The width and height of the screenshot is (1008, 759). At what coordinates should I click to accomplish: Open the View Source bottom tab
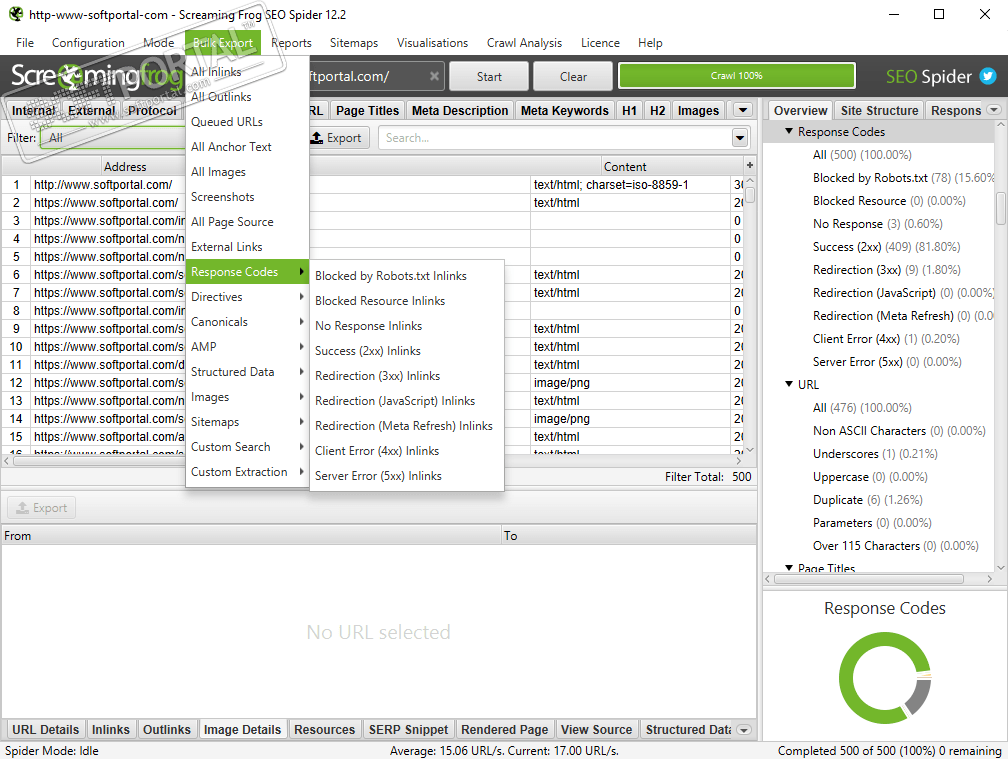[x=596, y=729]
